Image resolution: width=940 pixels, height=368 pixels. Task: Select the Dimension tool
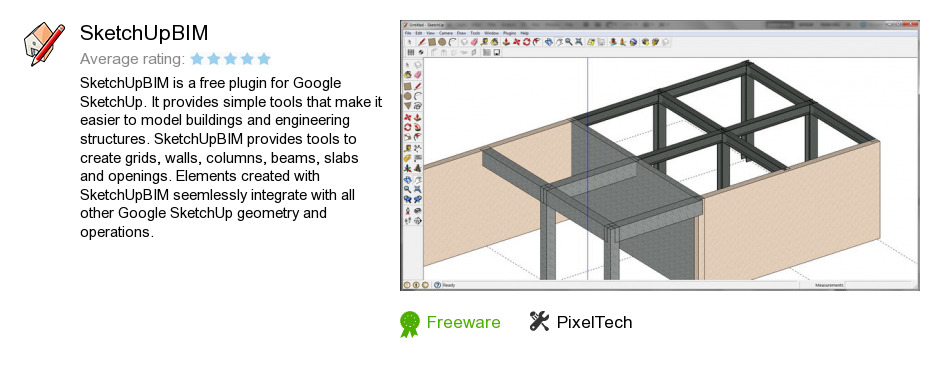click(418, 148)
